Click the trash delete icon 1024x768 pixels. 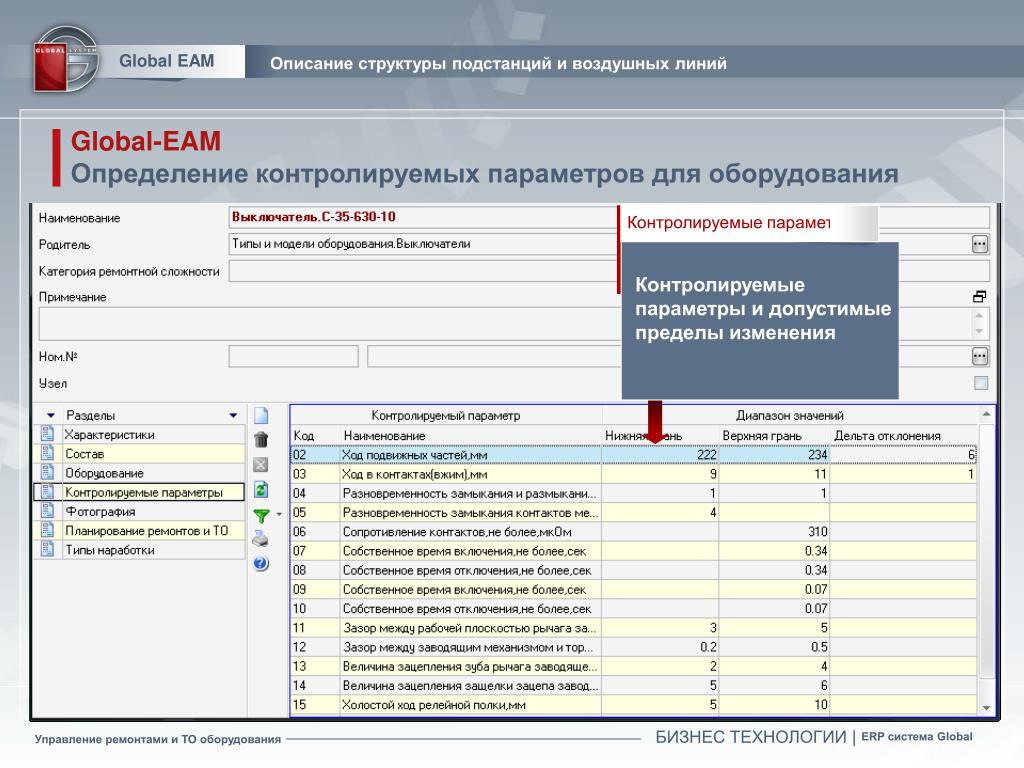point(261,440)
